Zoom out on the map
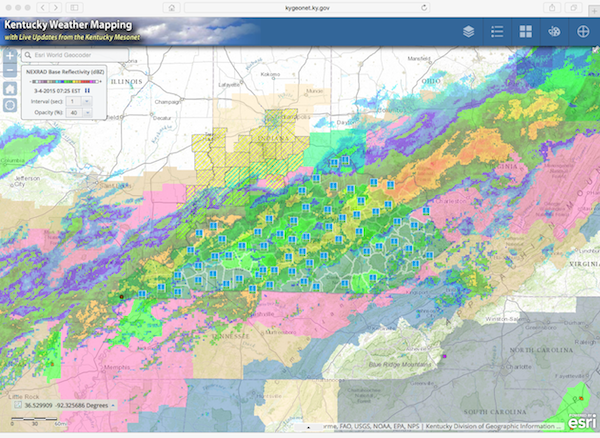 pos(10,70)
